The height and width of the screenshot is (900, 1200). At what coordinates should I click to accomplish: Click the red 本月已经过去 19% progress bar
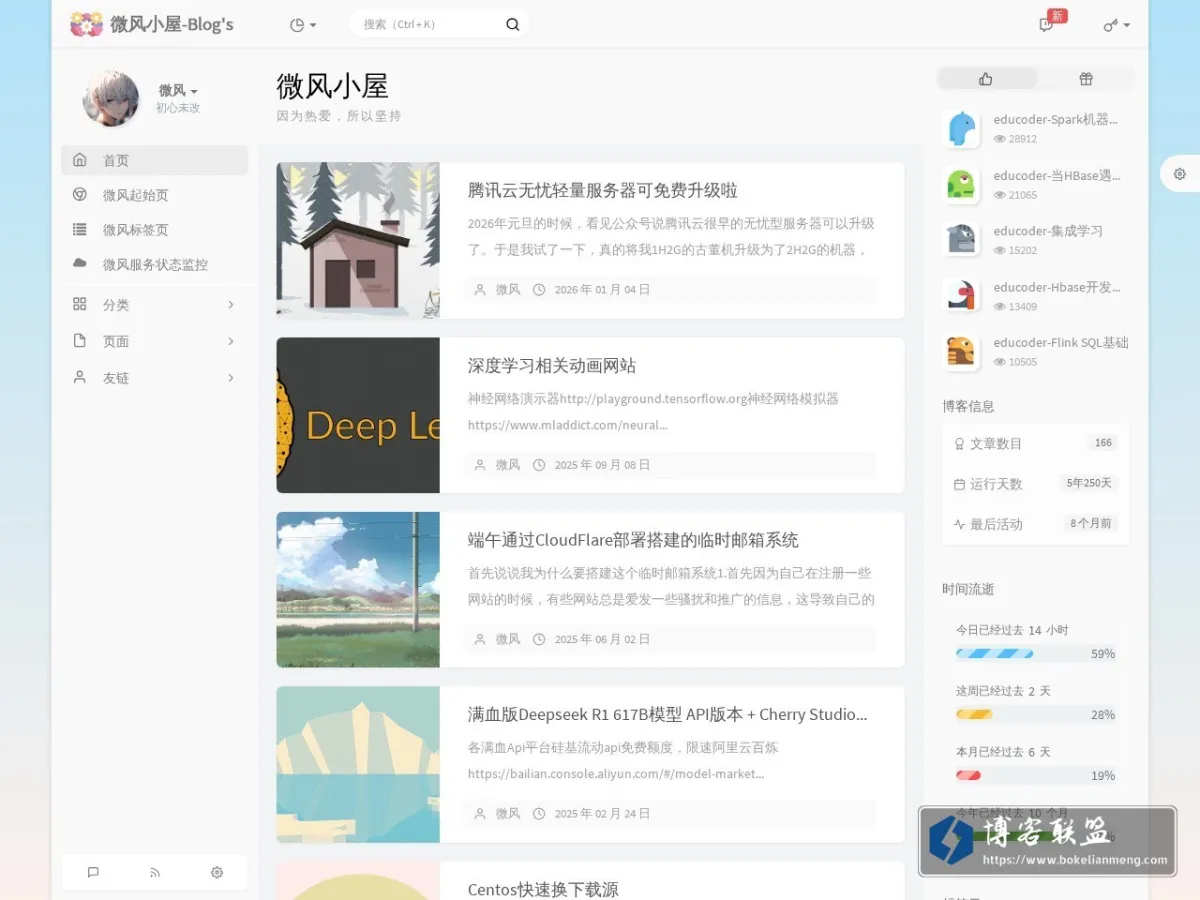point(968,776)
